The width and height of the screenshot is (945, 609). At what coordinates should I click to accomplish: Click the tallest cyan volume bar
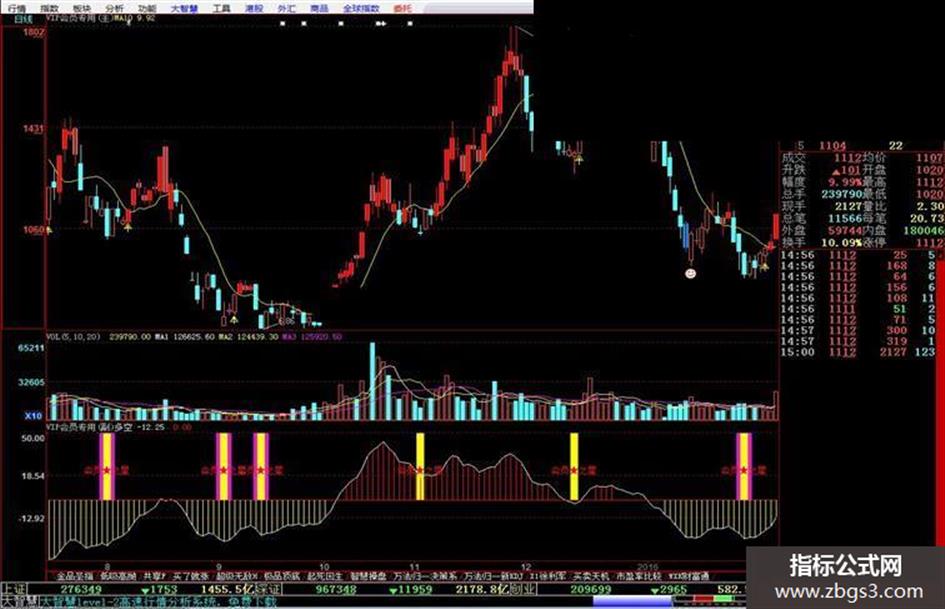pos(372,381)
